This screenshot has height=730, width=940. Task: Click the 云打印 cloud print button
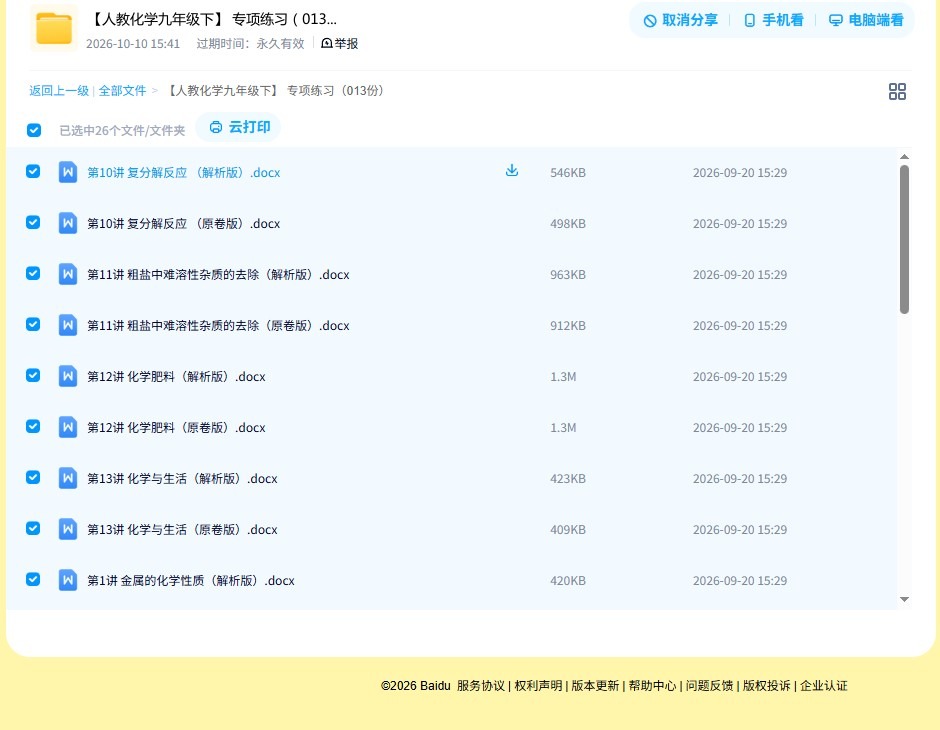click(239, 127)
